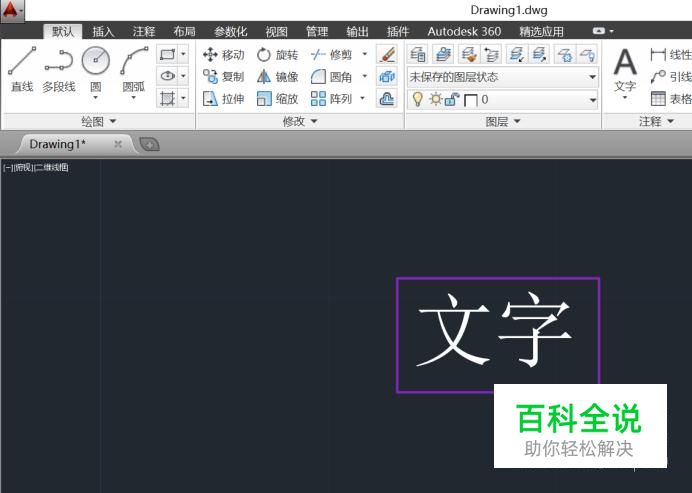The height and width of the screenshot is (493, 692).
Task: Click the Turn Layer Off icon
Action: click(x=587, y=55)
